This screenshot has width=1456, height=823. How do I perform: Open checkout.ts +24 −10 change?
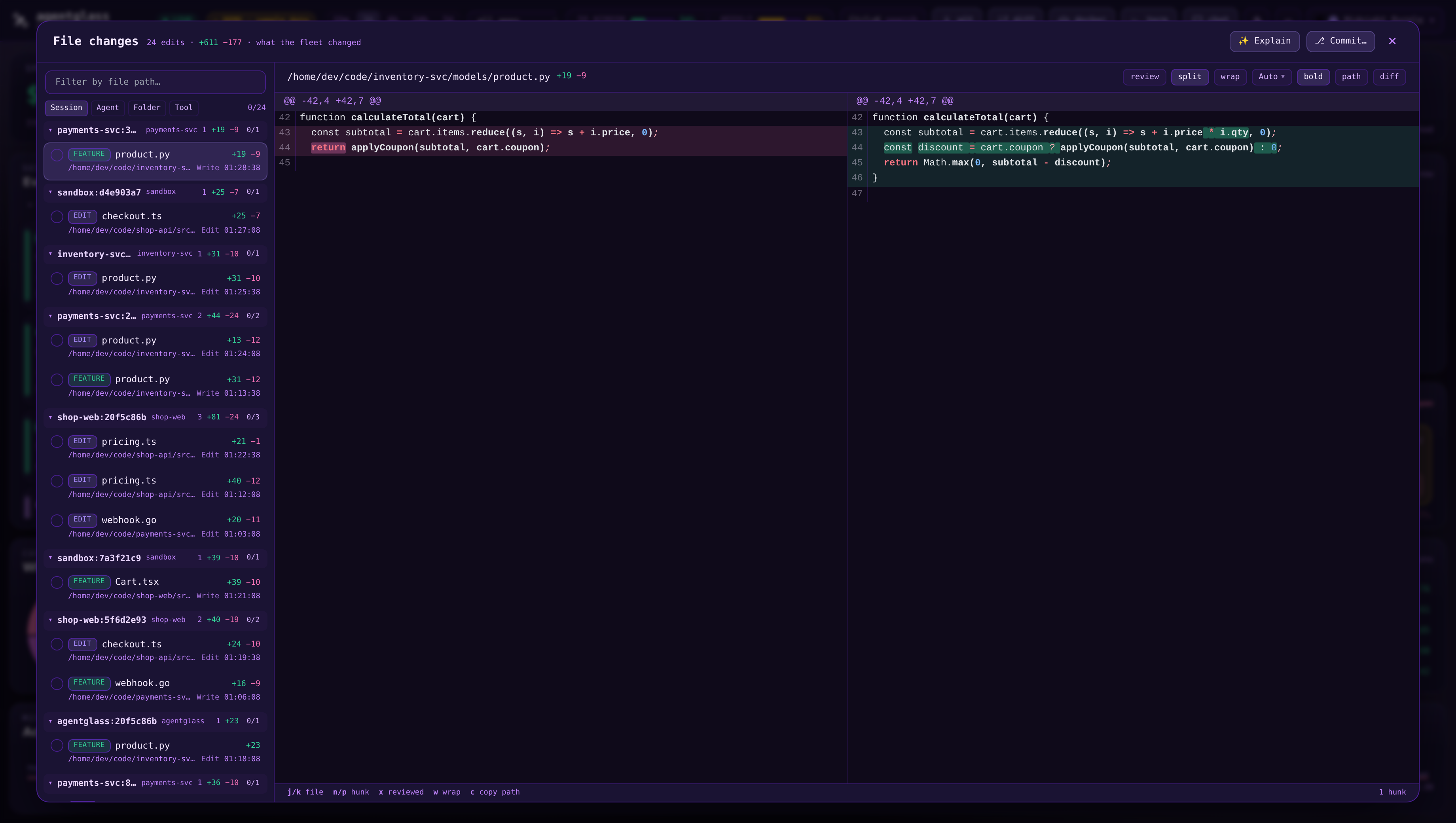coord(155,650)
